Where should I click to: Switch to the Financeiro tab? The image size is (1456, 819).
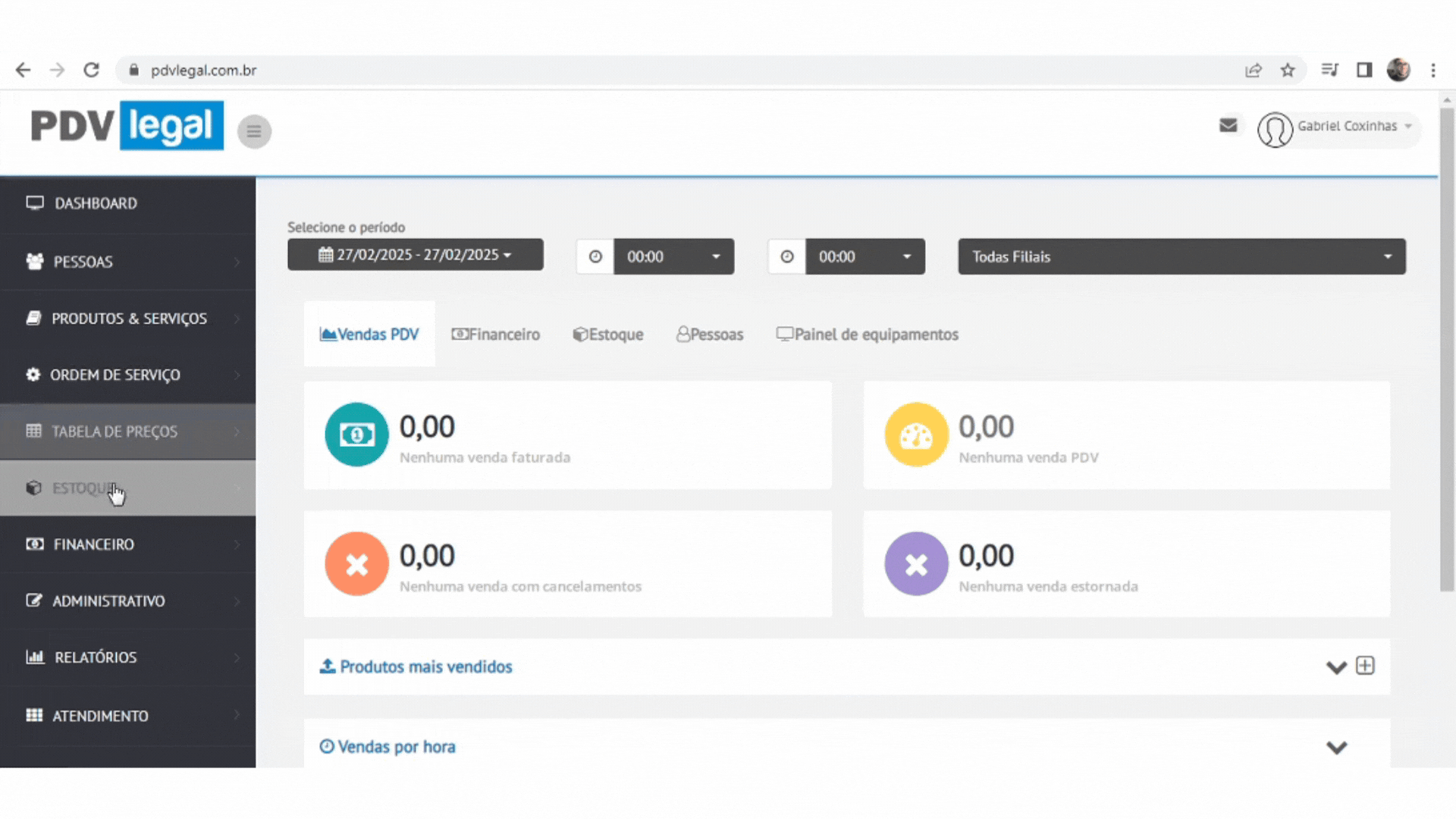click(496, 334)
